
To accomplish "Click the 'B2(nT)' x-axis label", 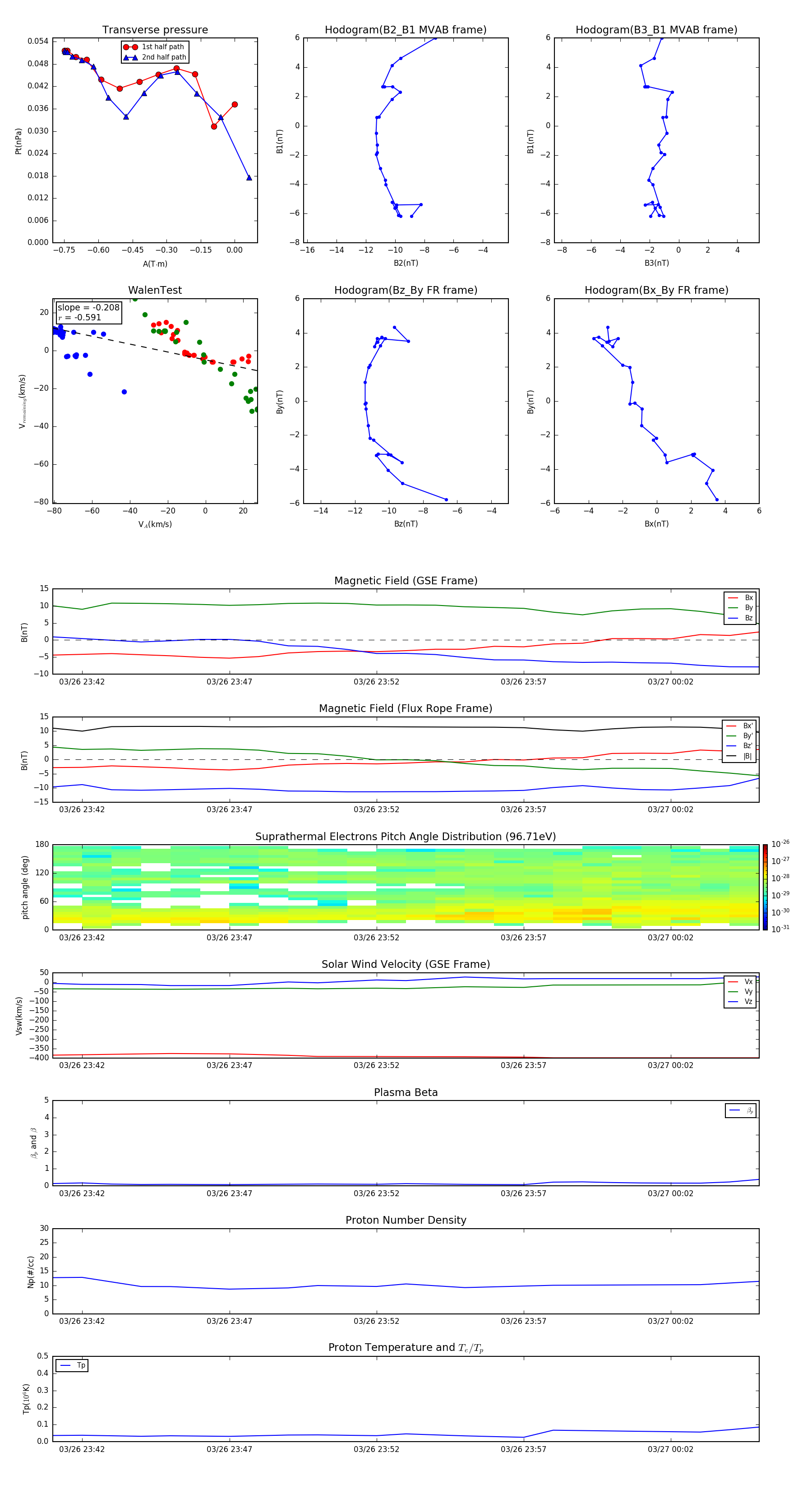I will pos(406,263).
